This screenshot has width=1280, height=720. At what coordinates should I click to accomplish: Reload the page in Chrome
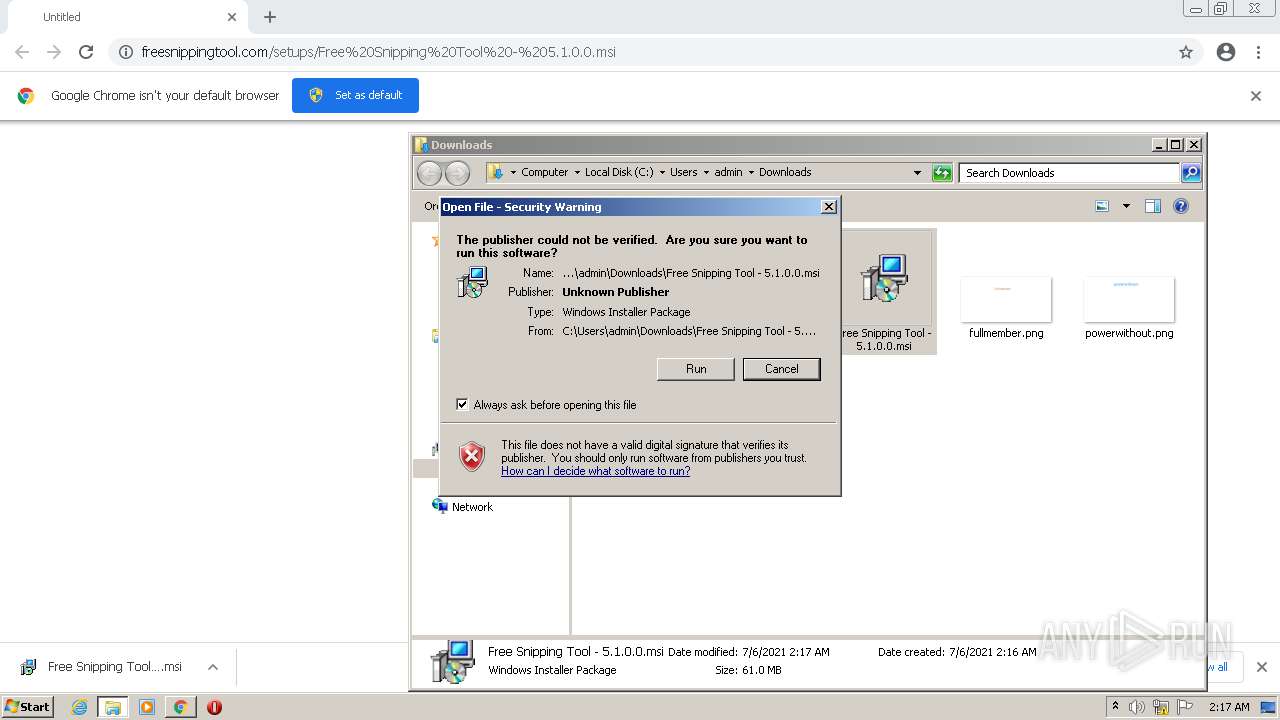(86, 52)
